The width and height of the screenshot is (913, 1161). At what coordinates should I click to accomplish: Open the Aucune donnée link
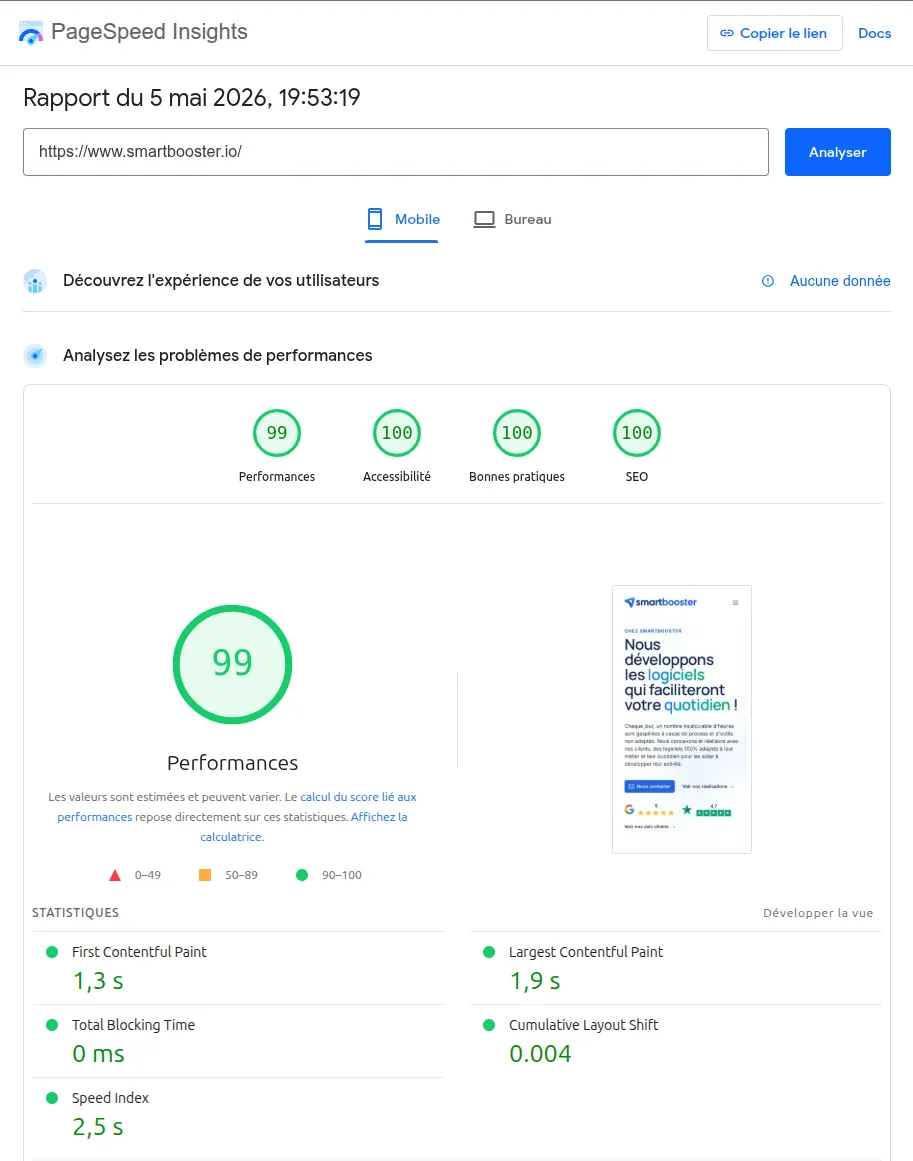(x=840, y=281)
